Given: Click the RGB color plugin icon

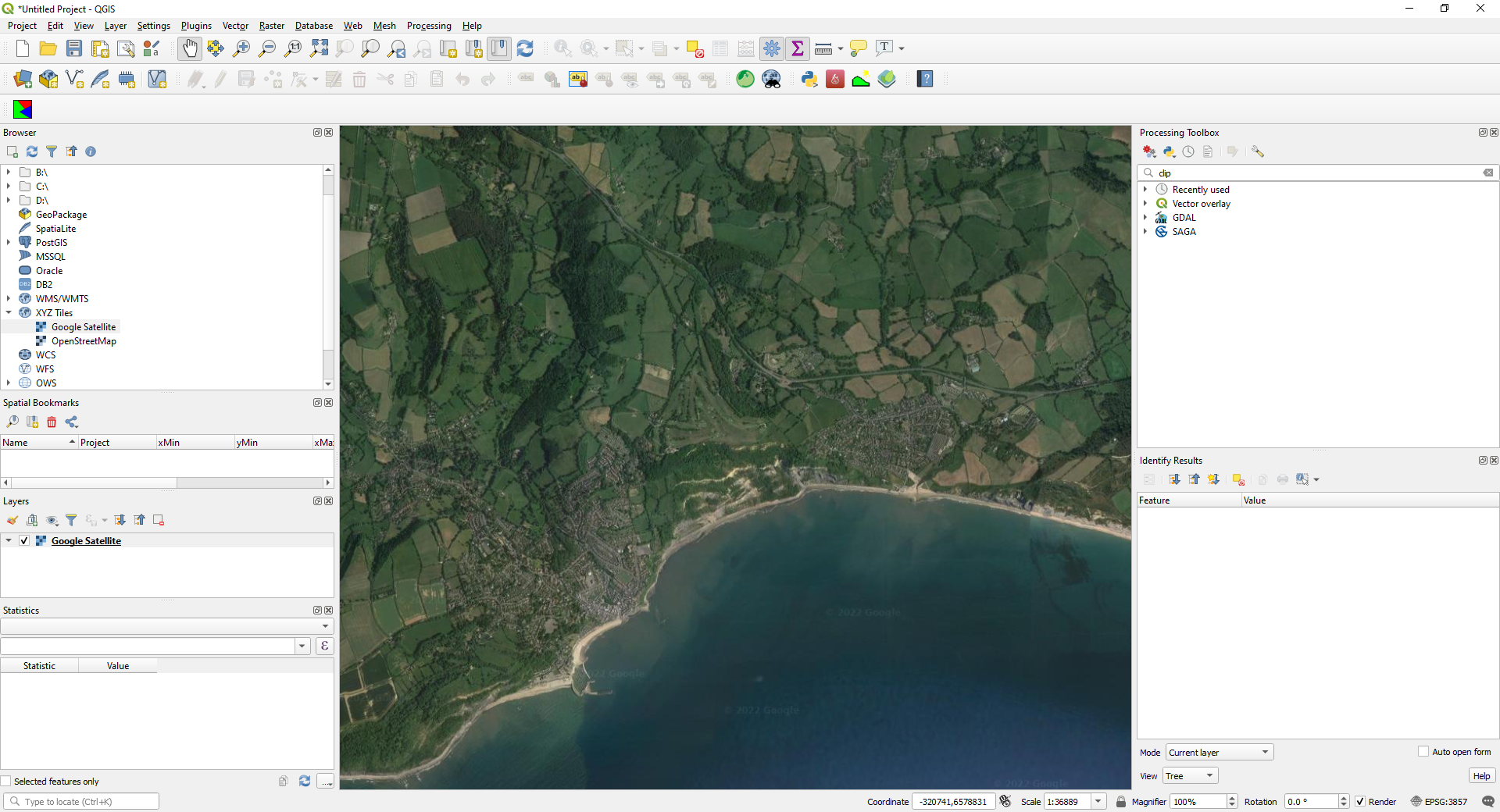Looking at the screenshot, I should 23,109.
